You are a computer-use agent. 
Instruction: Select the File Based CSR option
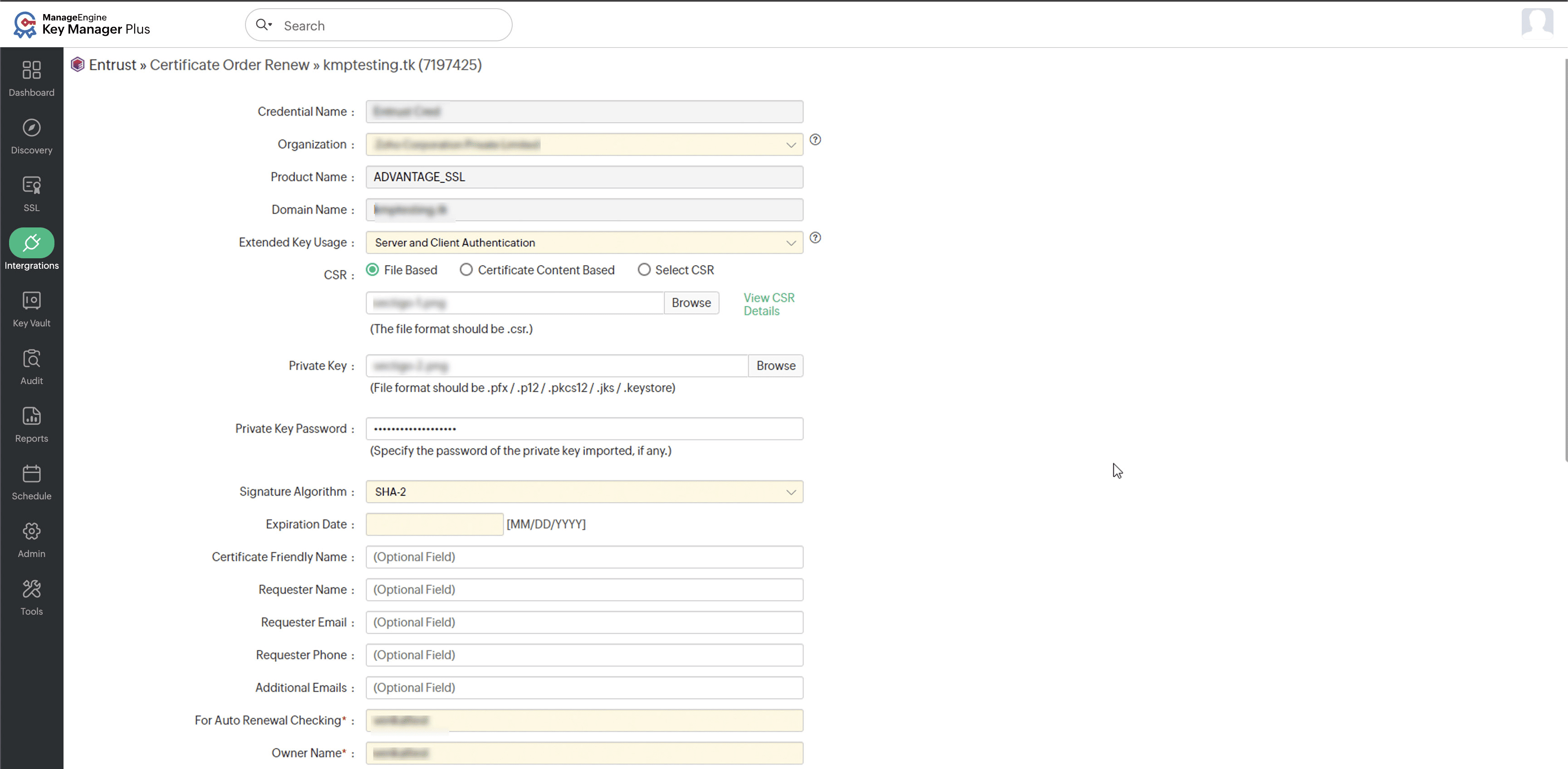pyautogui.click(x=372, y=270)
